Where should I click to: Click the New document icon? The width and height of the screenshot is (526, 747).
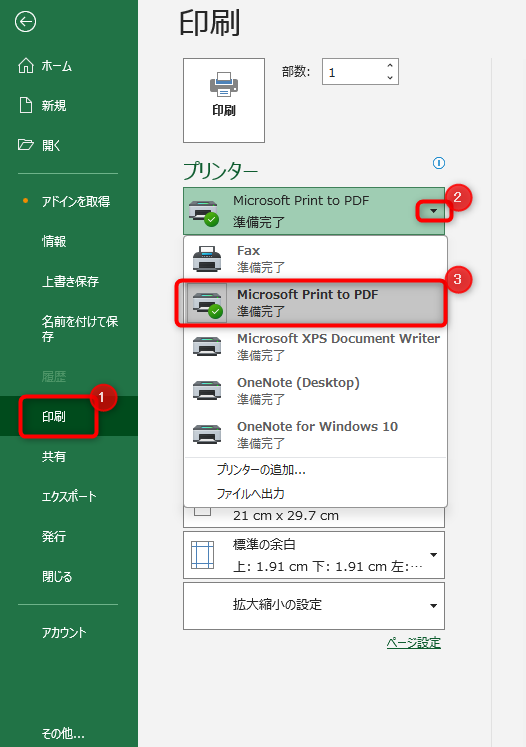pyautogui.click(x=26, y=105)
